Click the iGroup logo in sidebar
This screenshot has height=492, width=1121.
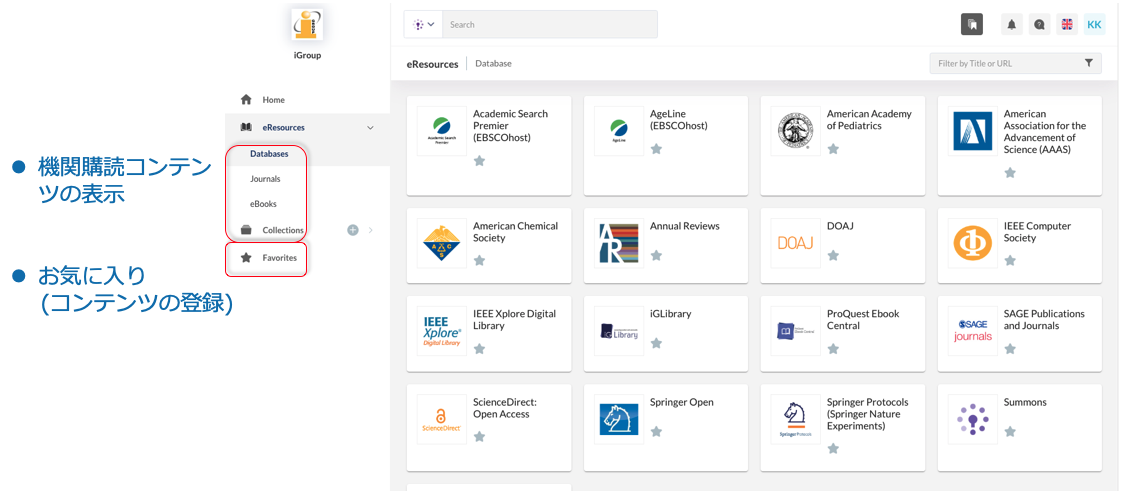pos(307,25)
